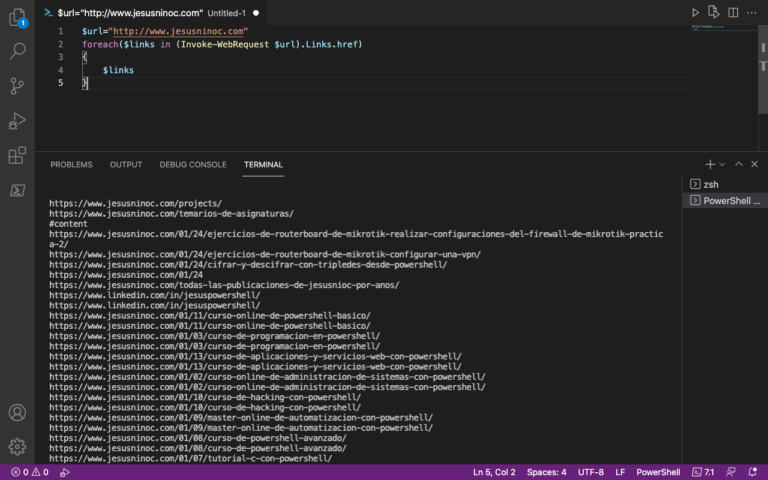768x480 pixels.
Task: Switch to the PROBLEMS tab
Action: click(x=71, y=165)
